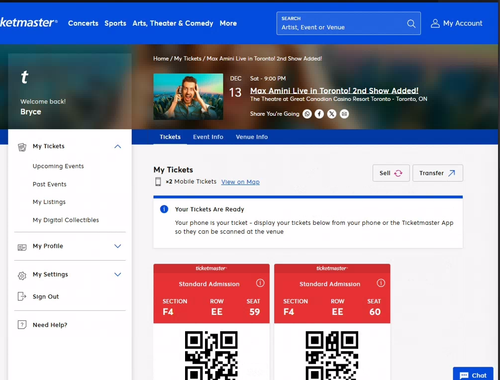Go to My Tickets breadcrumb link
500x380 pixels.
pos(188,59)
